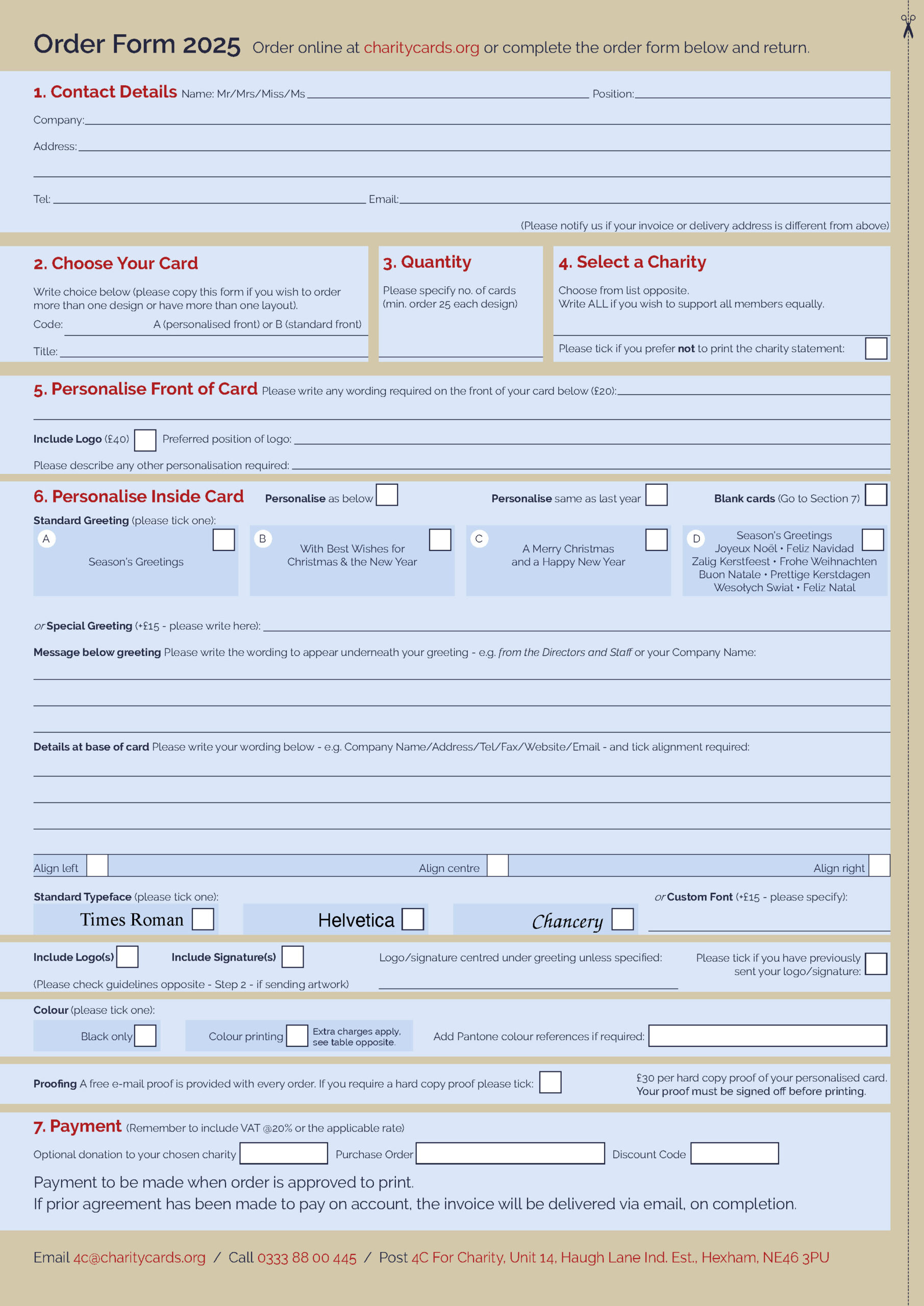This screenshot has height=1306, width=924.
Task: Click the card Title field
Action: coord(214,351)
